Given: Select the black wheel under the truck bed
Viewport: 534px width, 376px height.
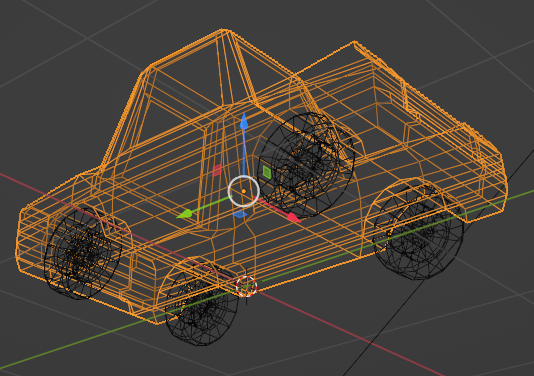Looking at the screenshot, I should pyautogui.click(x=419, y=233).
